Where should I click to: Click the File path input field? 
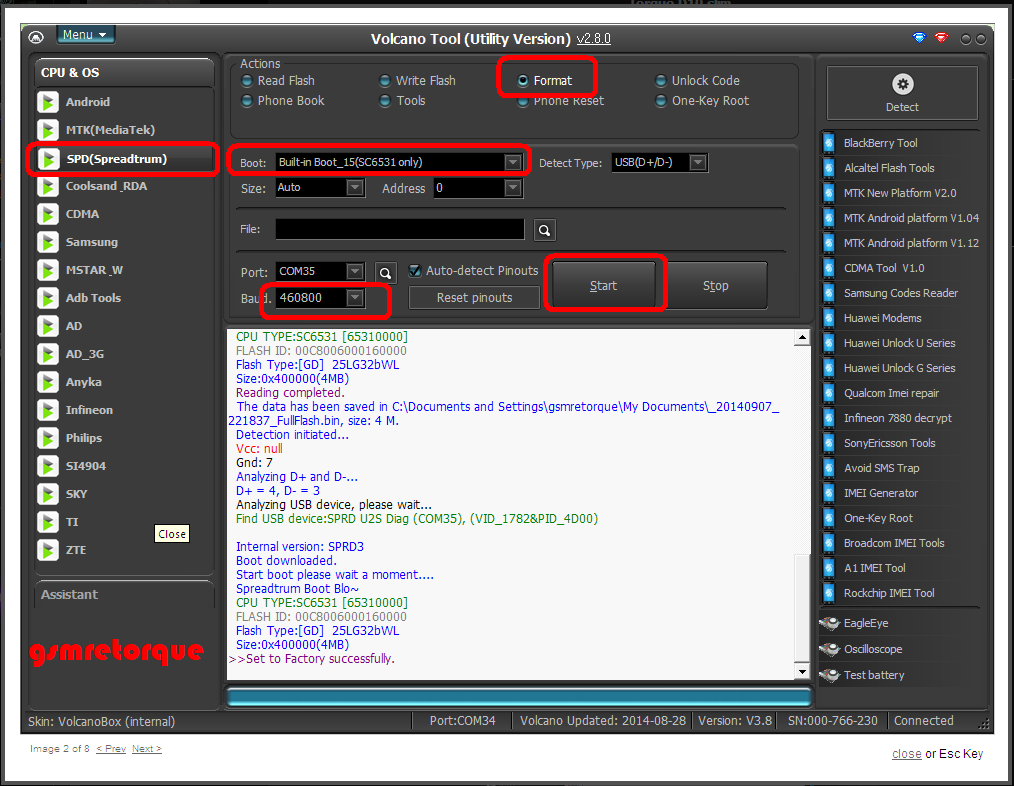point(400,230)
